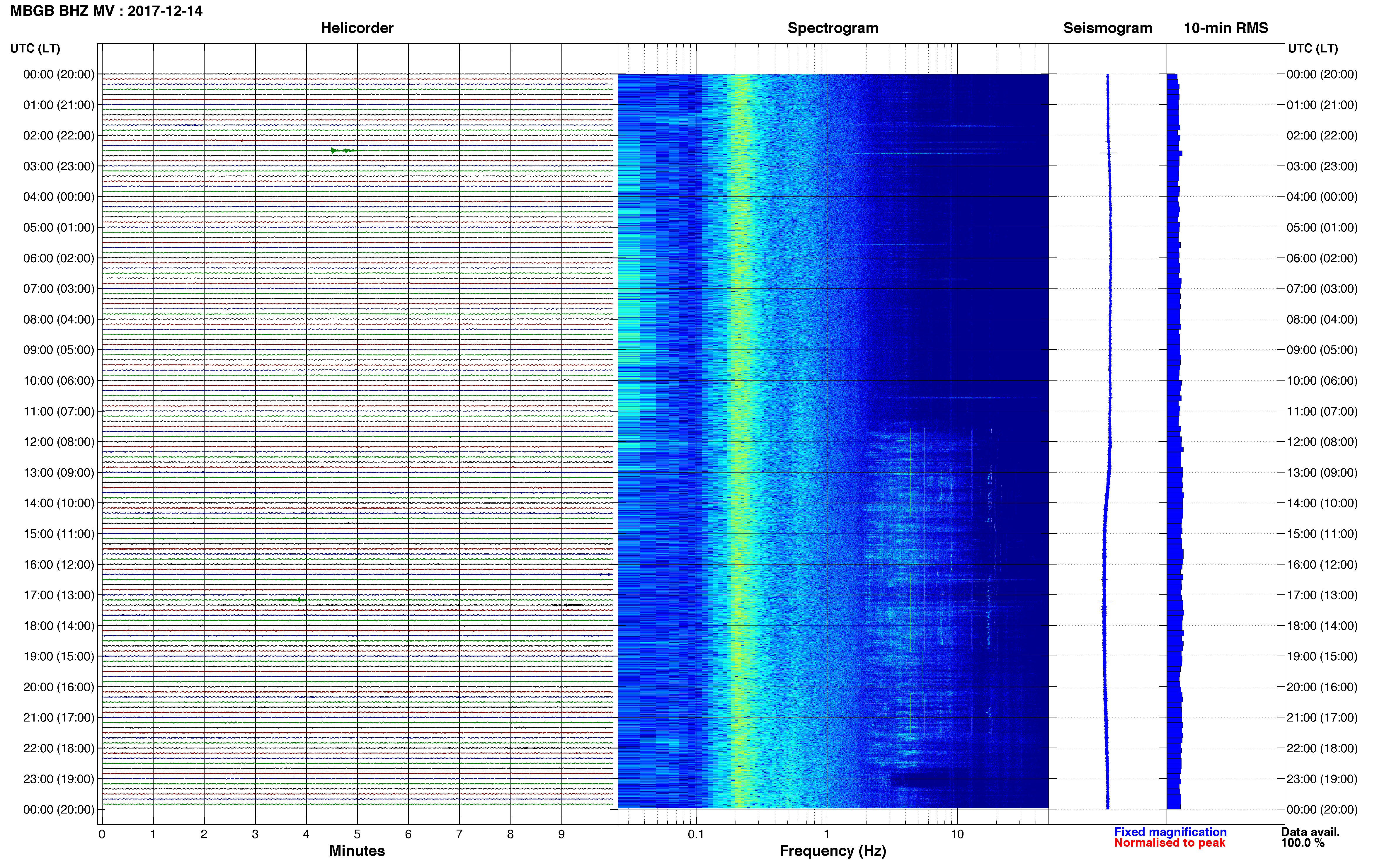The height and width of the screenshot is (868, 1389).
Task: Click the Minutes axis label
Action: click(x=357, y=851)
